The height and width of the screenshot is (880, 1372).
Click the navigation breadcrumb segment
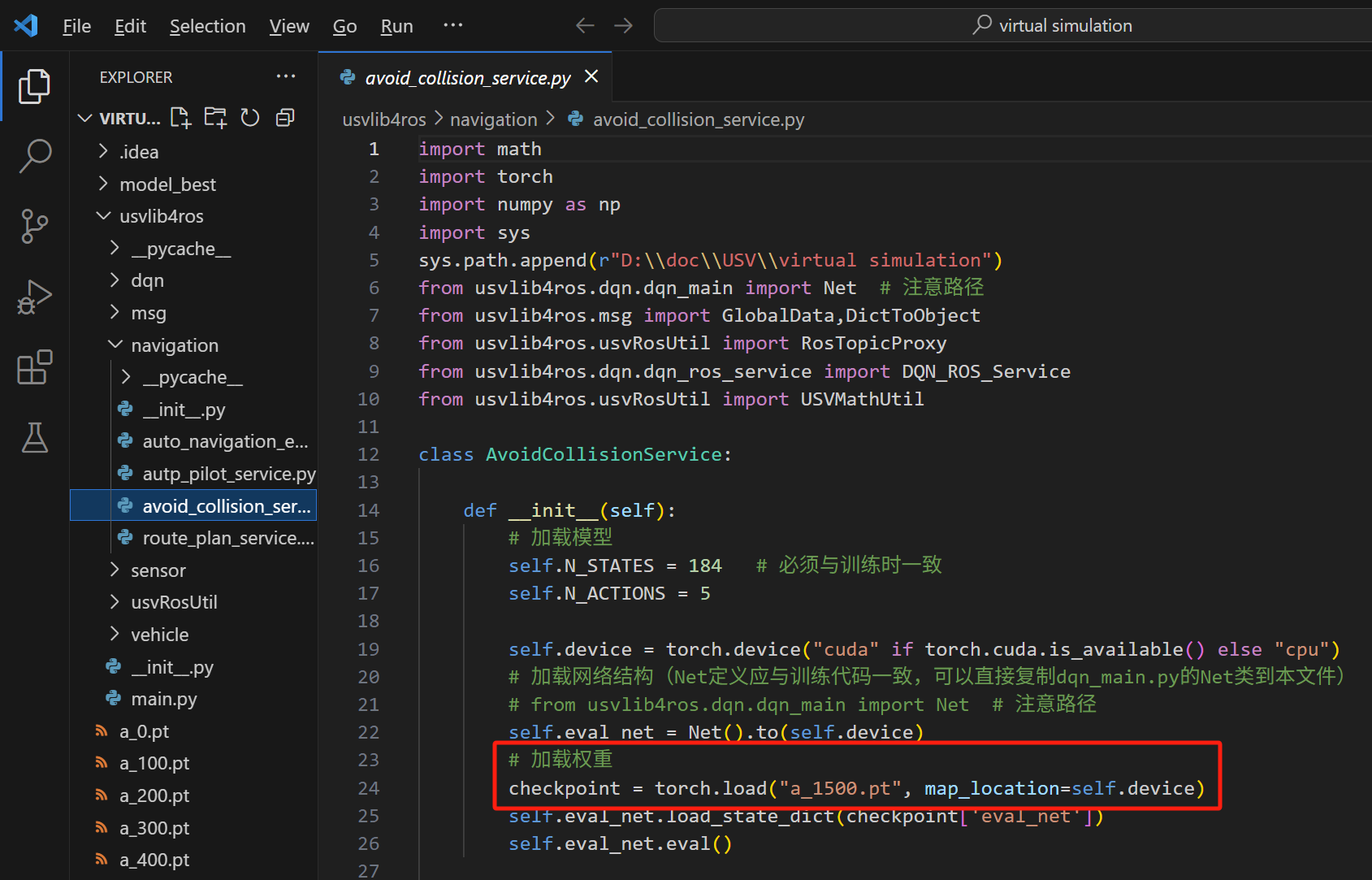[493, 119]
